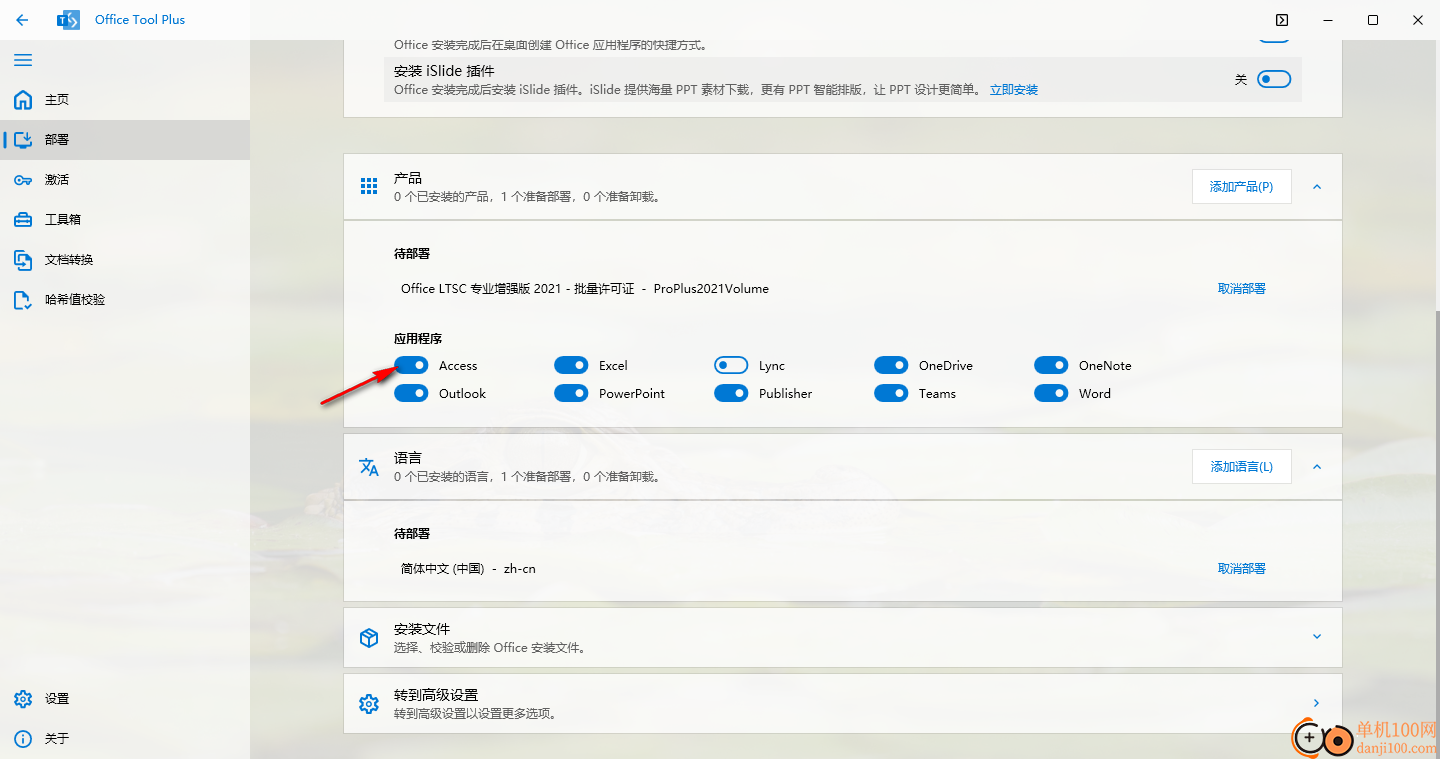Viewport: 1440px width, 759px height.
Task: Enable the Lync application toggle
Action: click(731, 365)
